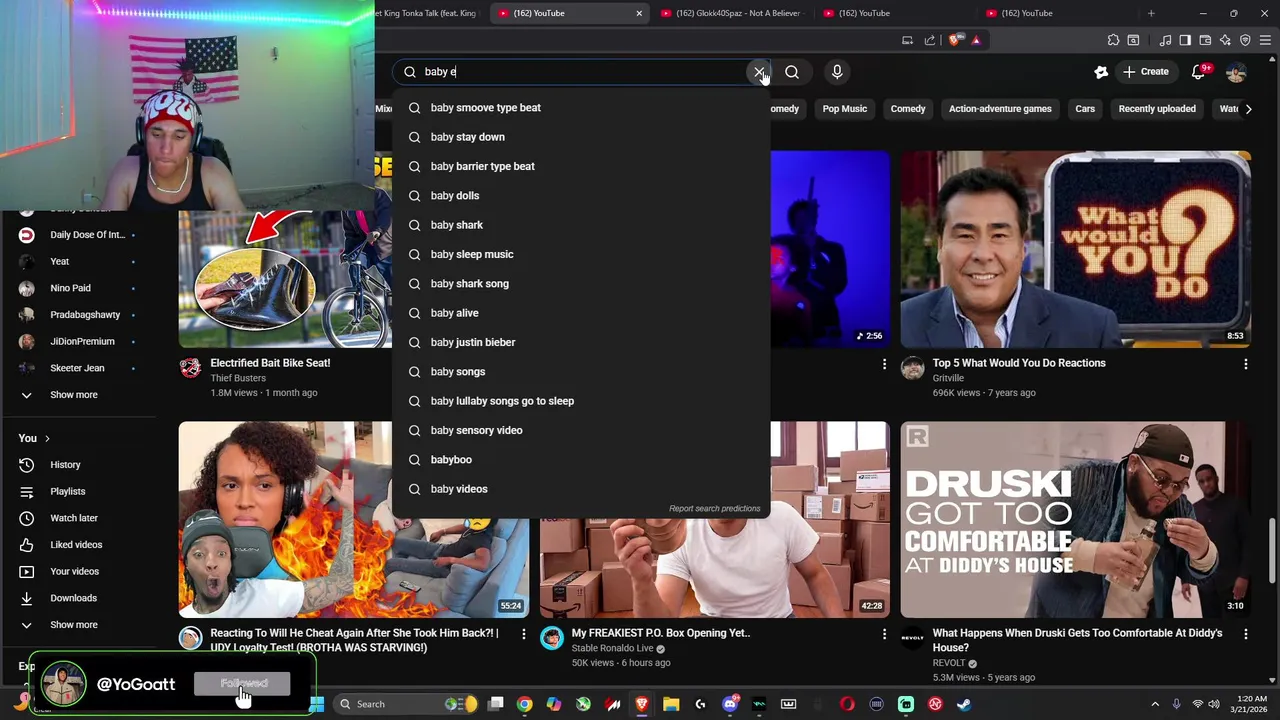
Task: Open a new browser tab
Action: [x=1151, y=13]
